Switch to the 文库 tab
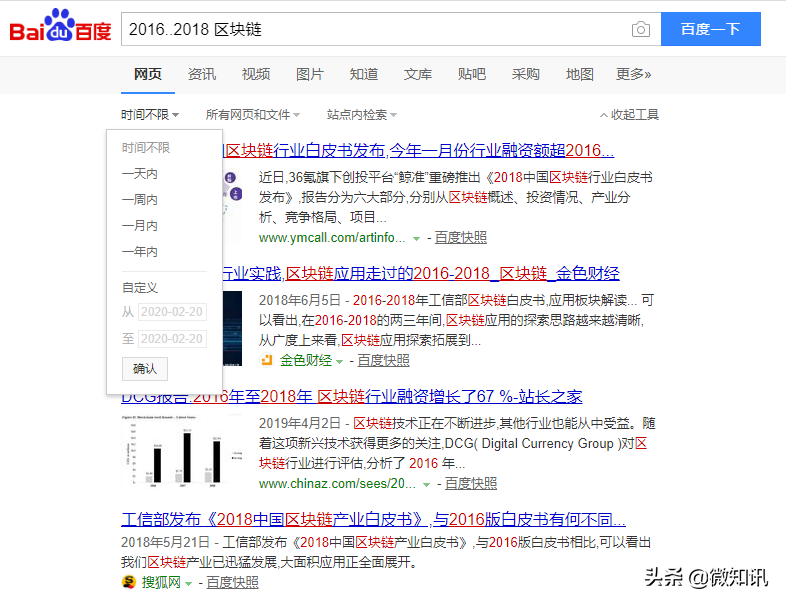The image size is (786, 605). coord(418,74)
